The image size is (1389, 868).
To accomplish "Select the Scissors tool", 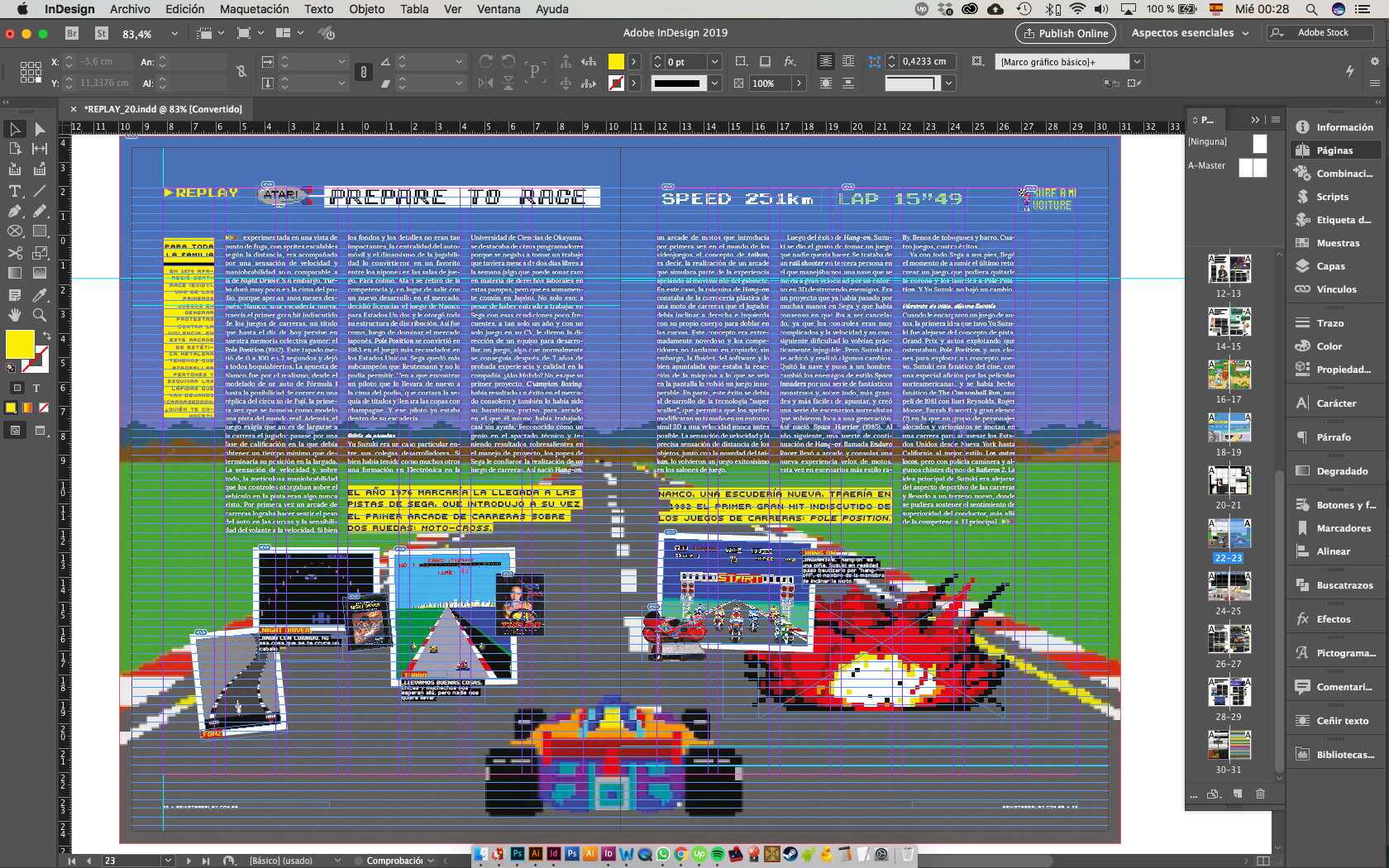I will 15,253.
